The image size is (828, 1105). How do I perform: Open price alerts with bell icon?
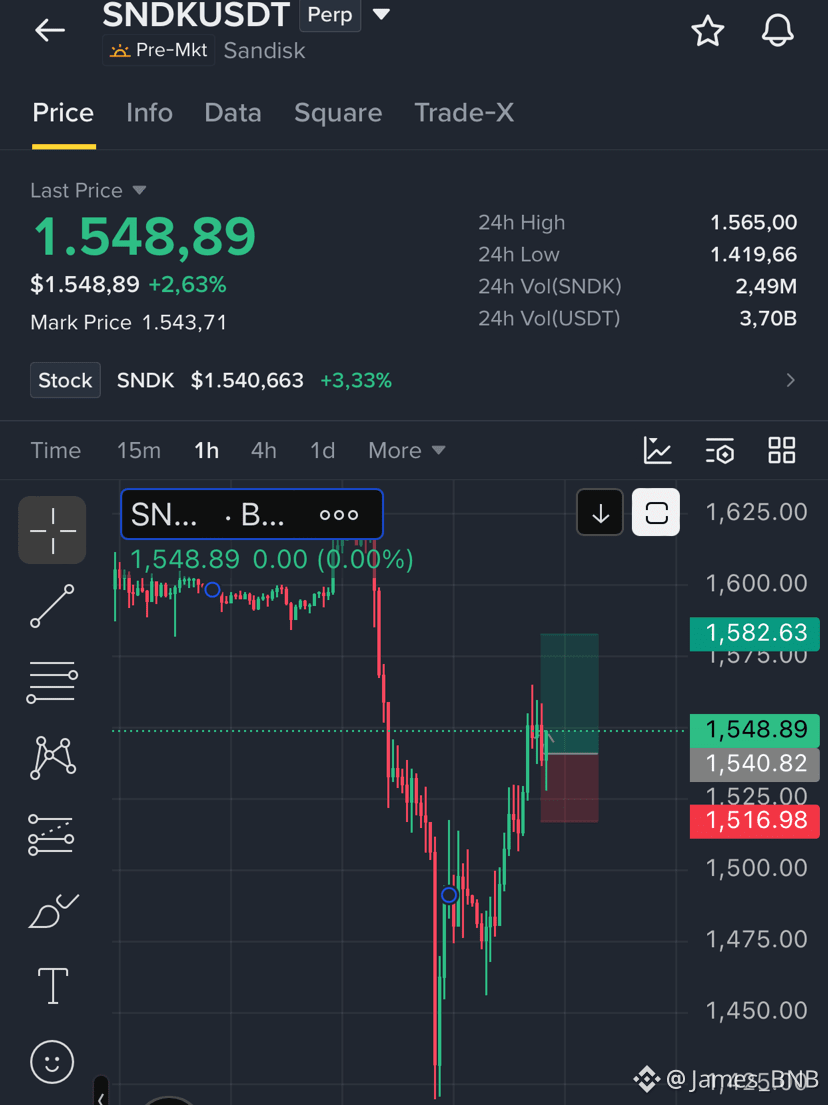pos(778,31)
